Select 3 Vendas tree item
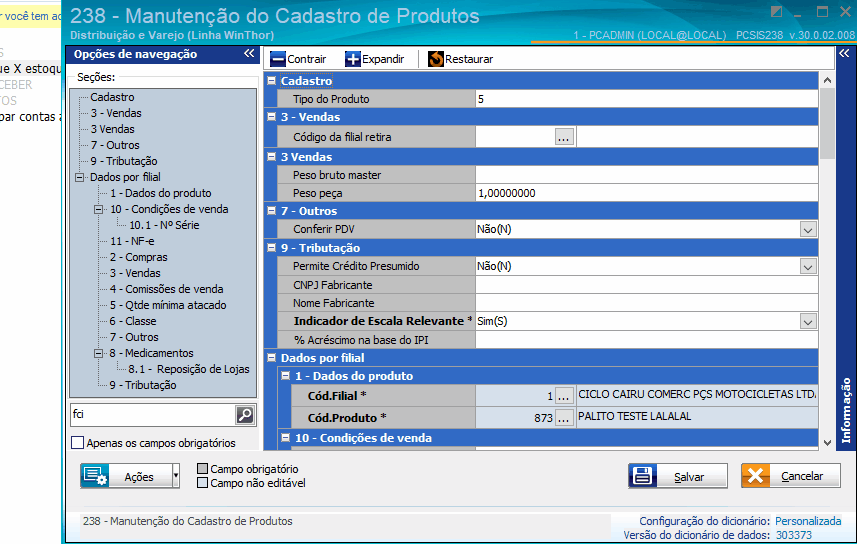 click(113, 129)
